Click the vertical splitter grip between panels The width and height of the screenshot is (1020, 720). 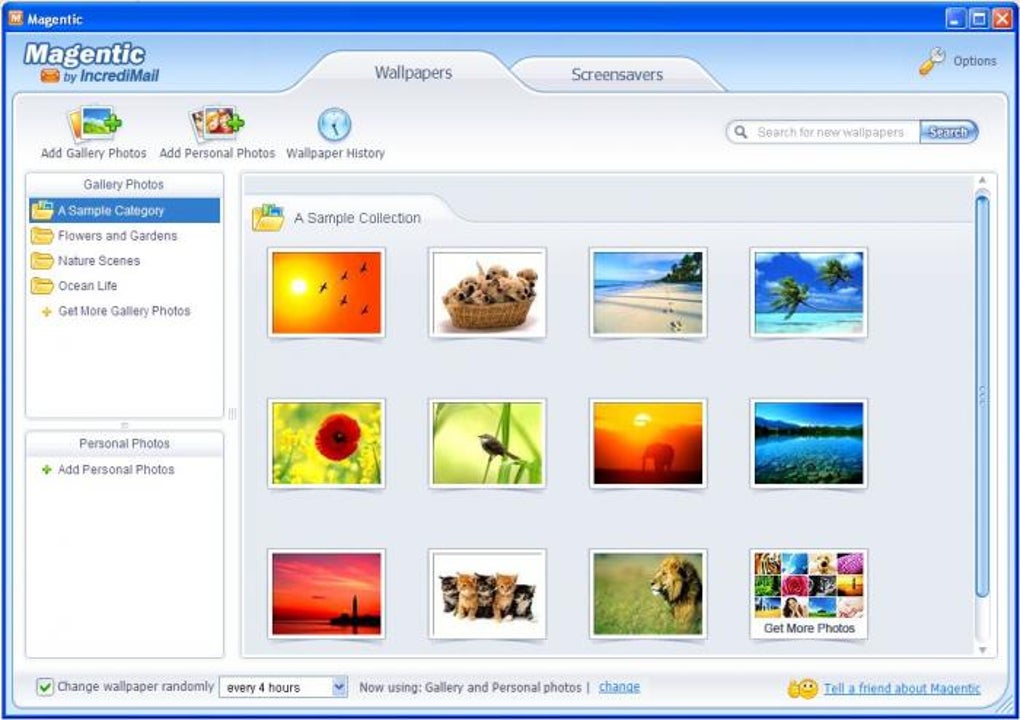pos(232,413)
